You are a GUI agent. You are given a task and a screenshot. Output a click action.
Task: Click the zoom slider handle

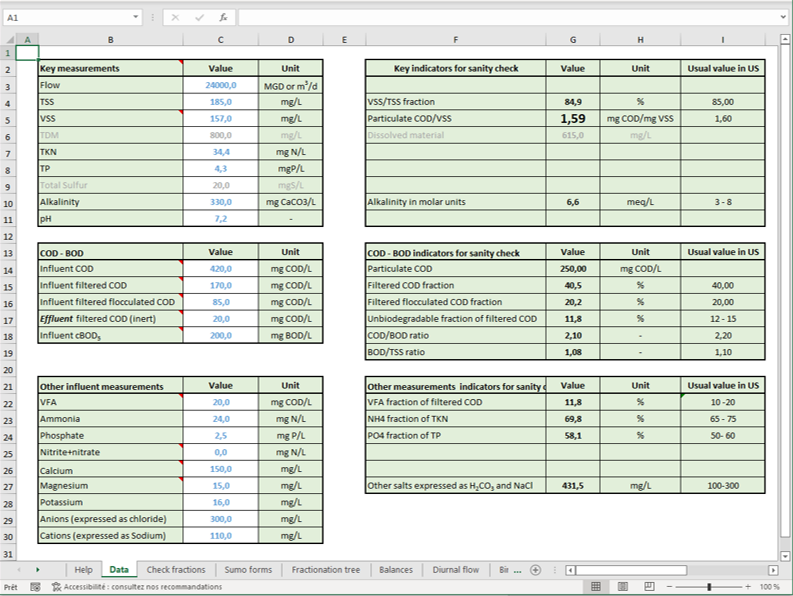pos(707,587)
